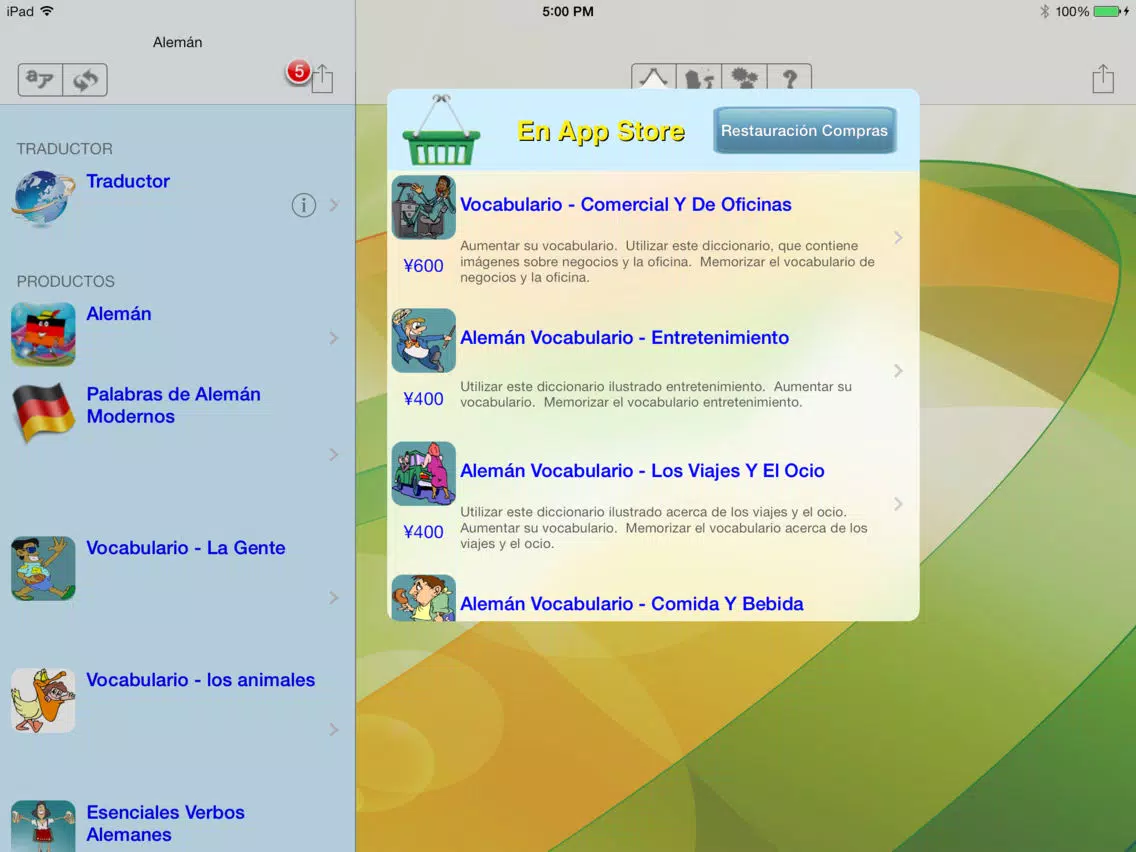
Task: Expand the Comercial Y De Oficinas chevron
Action: click(x=898, y=238)
